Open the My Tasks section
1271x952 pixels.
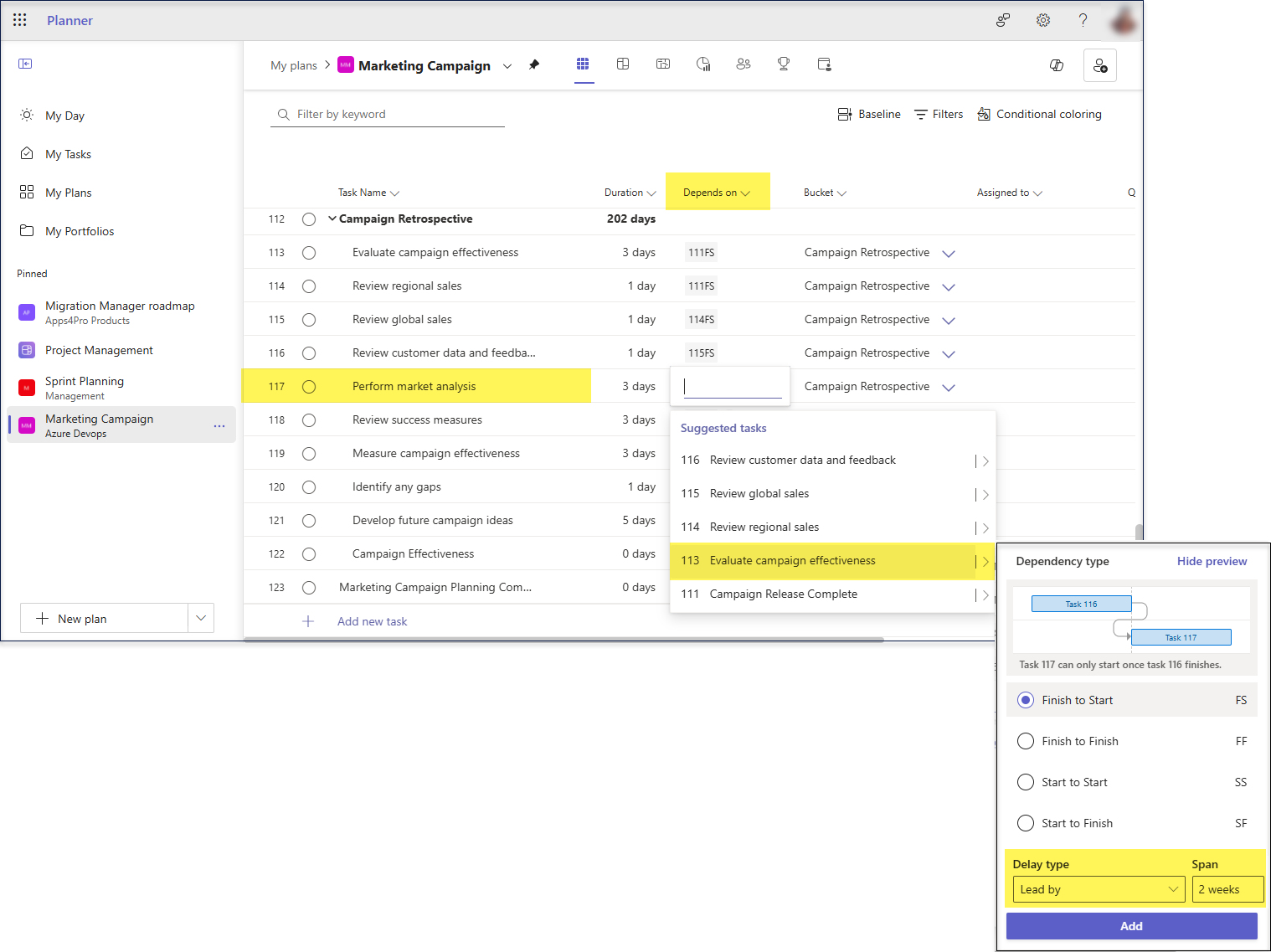(x=67, y=153)
